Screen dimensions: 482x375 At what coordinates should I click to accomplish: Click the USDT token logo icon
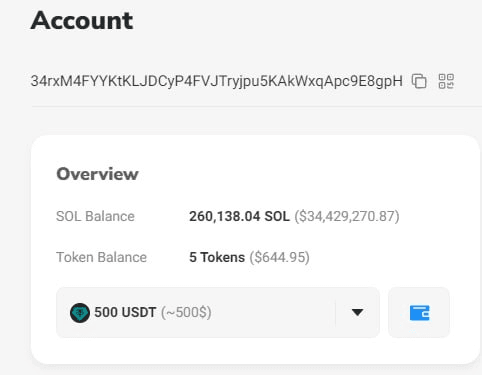(x=80, y=313)
